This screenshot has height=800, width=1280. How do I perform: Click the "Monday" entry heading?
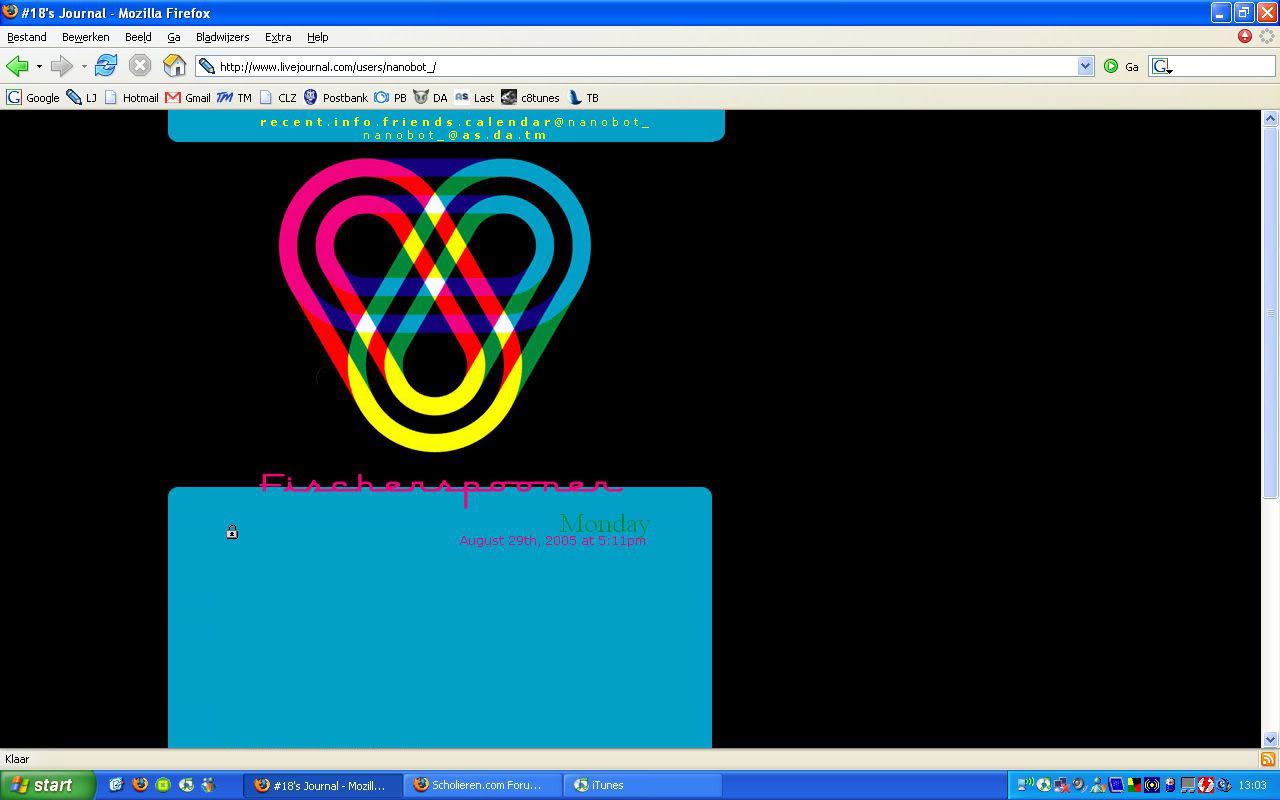click(x=605, y=523)
